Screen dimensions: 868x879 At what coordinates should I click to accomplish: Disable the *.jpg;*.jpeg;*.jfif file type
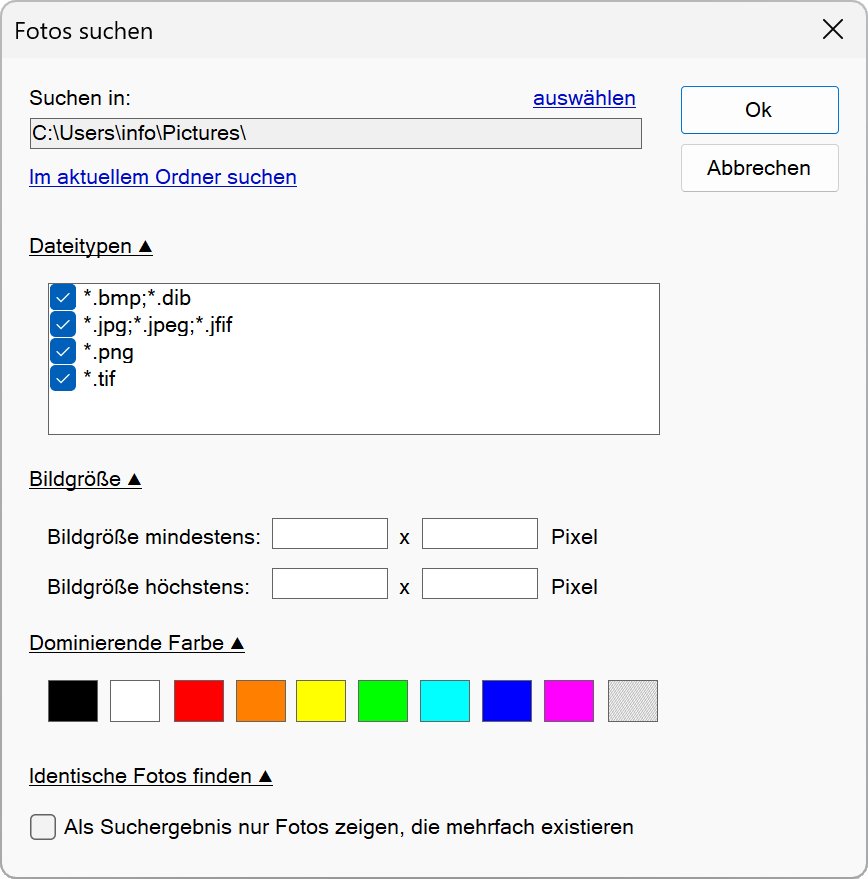(x=63, y=325)
